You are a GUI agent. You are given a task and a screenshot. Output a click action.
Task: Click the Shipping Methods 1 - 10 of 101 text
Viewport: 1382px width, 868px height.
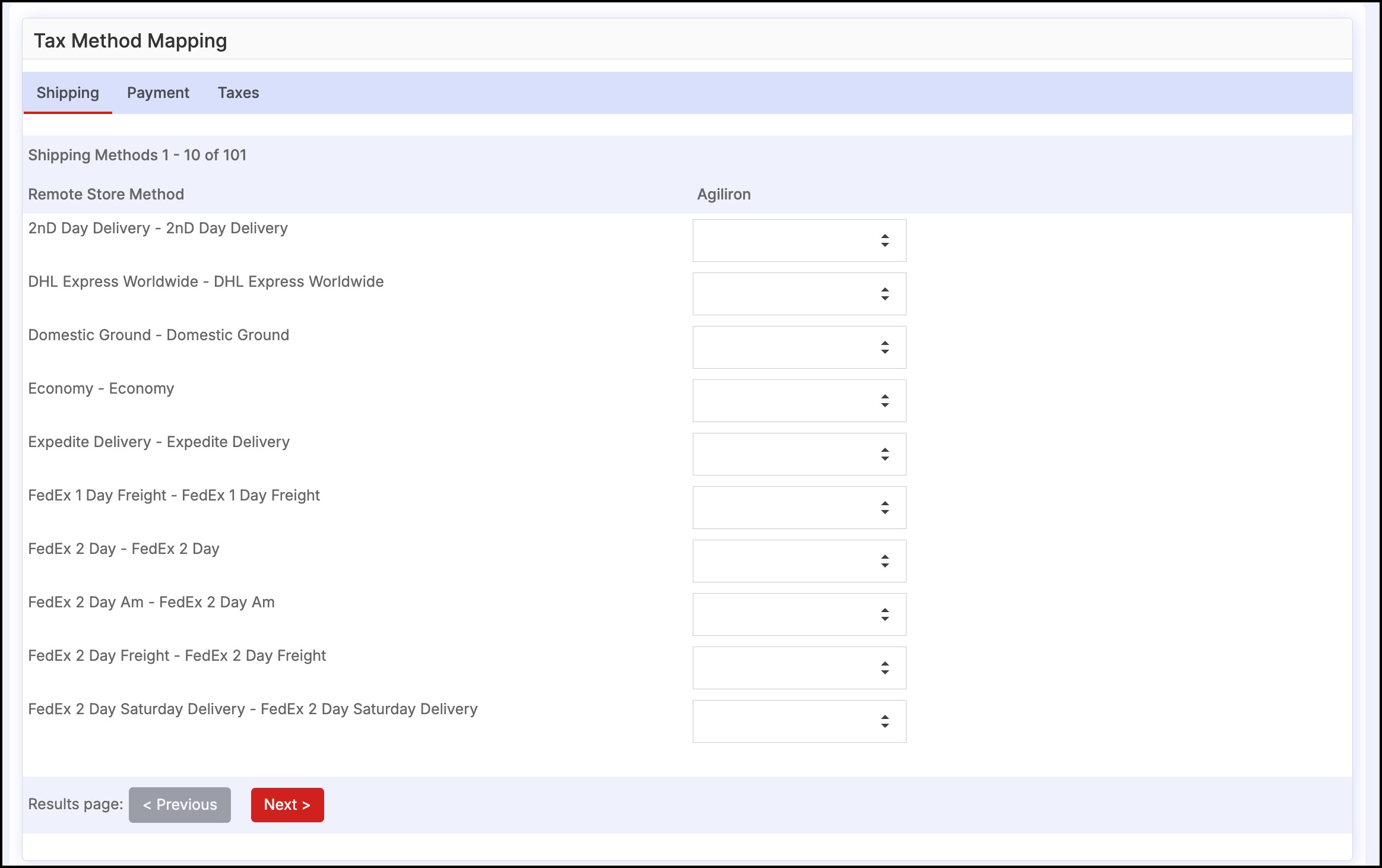click(x=137, y=155)
